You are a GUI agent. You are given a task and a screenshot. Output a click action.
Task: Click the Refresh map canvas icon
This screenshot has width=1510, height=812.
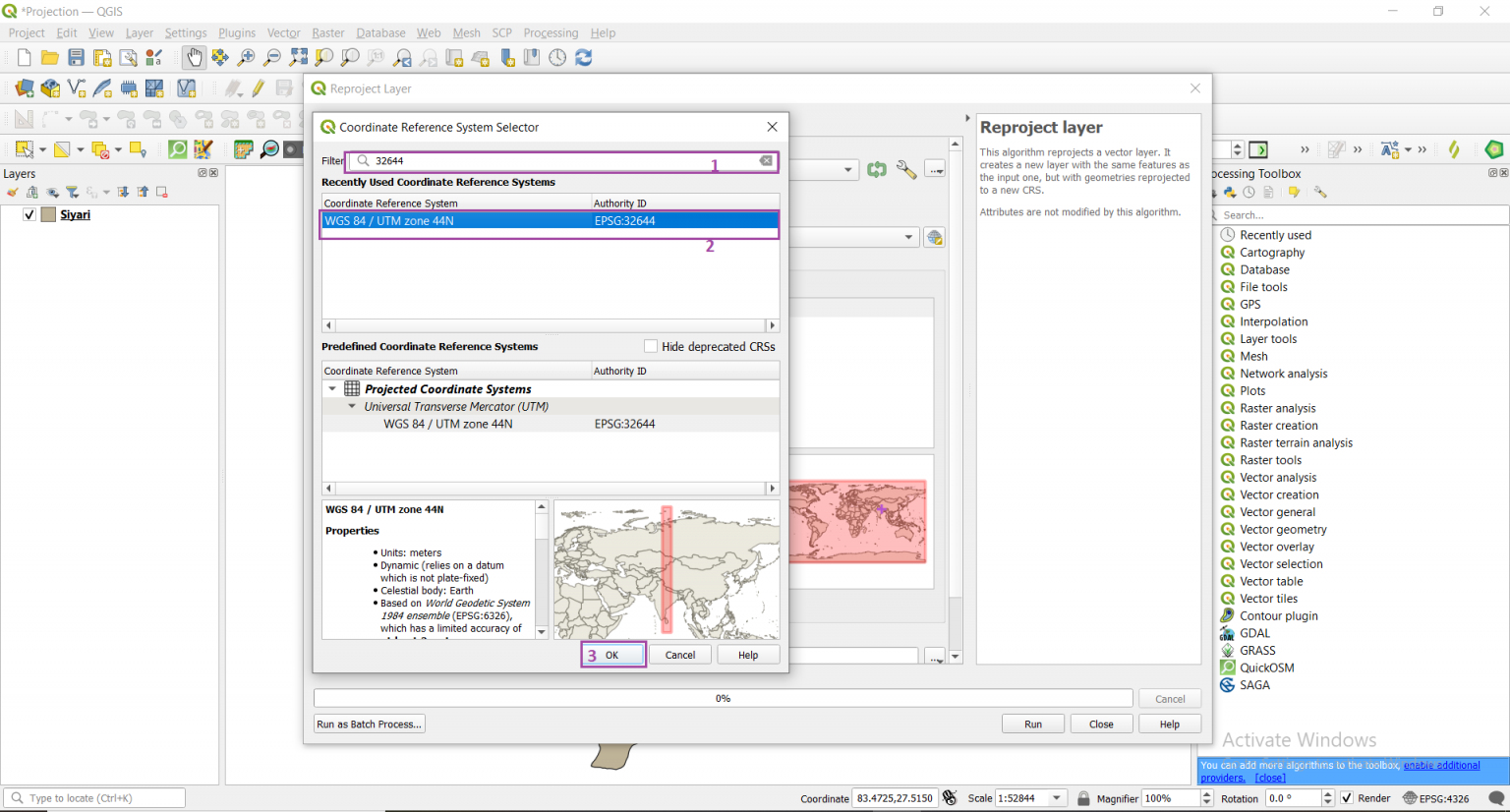coord(583,57)
